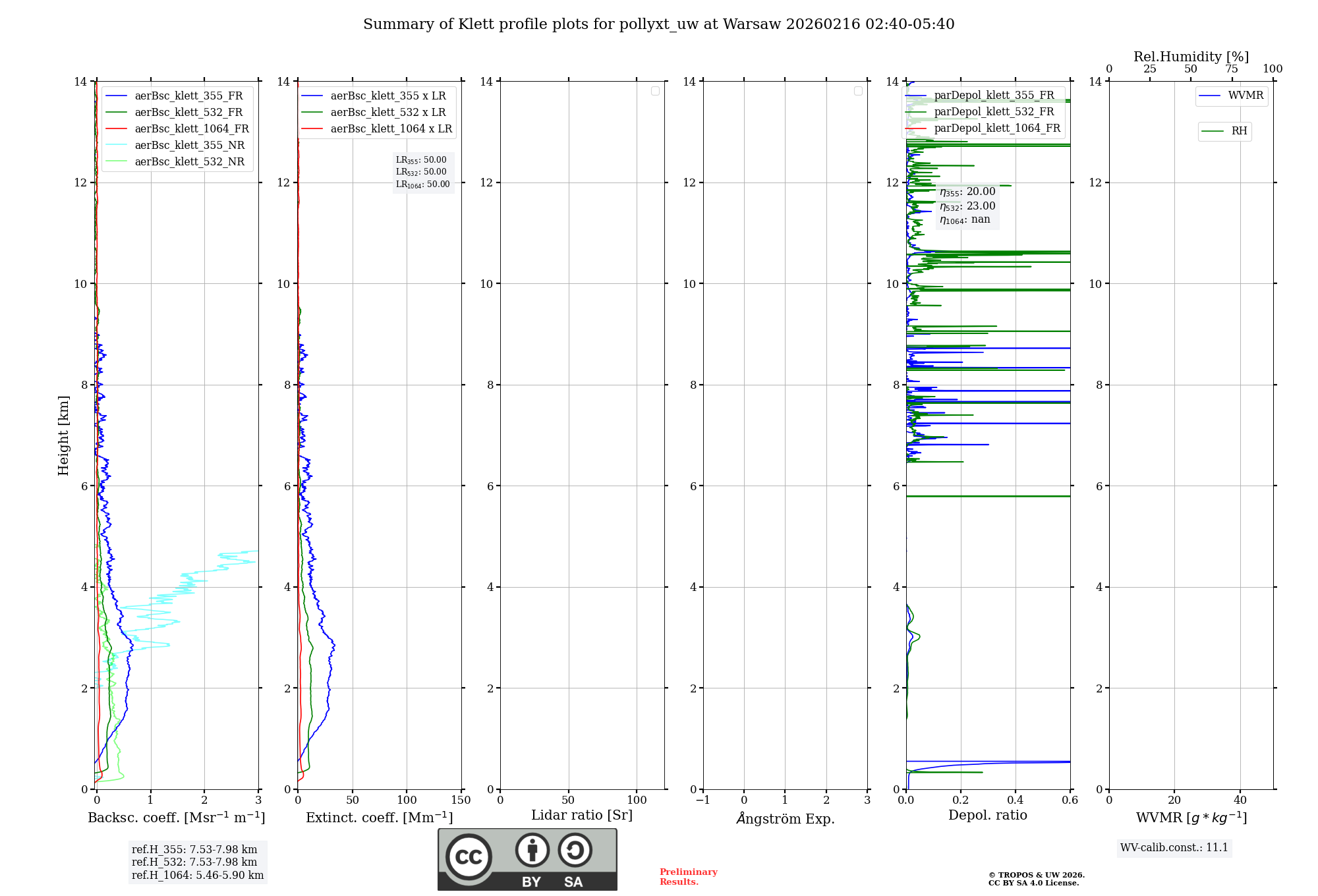Click the aerBsc_klett_355_FR legend entry
The image size is (1318, 896).
tap(188, 96)
